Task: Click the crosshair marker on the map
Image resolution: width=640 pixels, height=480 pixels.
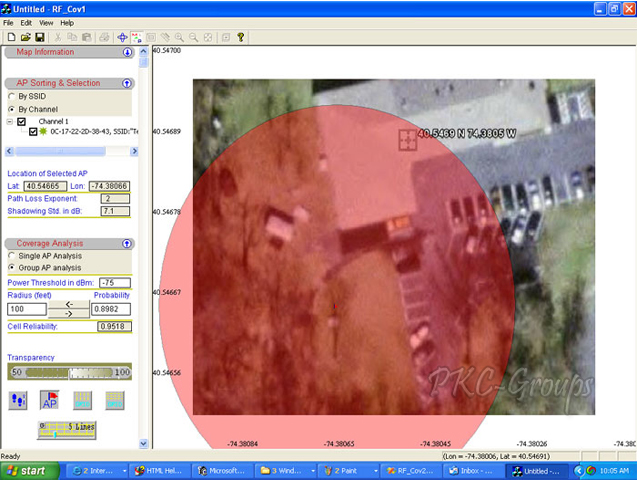Action: tap(408, 140)
